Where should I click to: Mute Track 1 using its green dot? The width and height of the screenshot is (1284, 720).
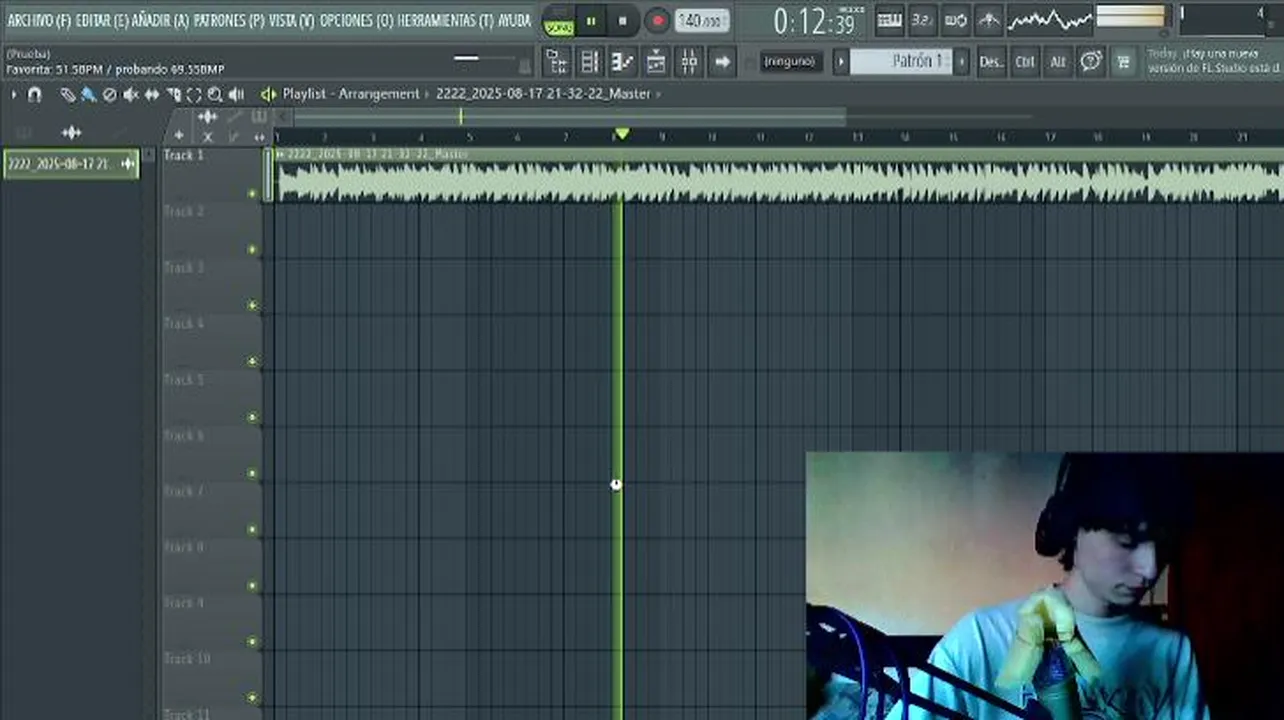click(251, 194)
